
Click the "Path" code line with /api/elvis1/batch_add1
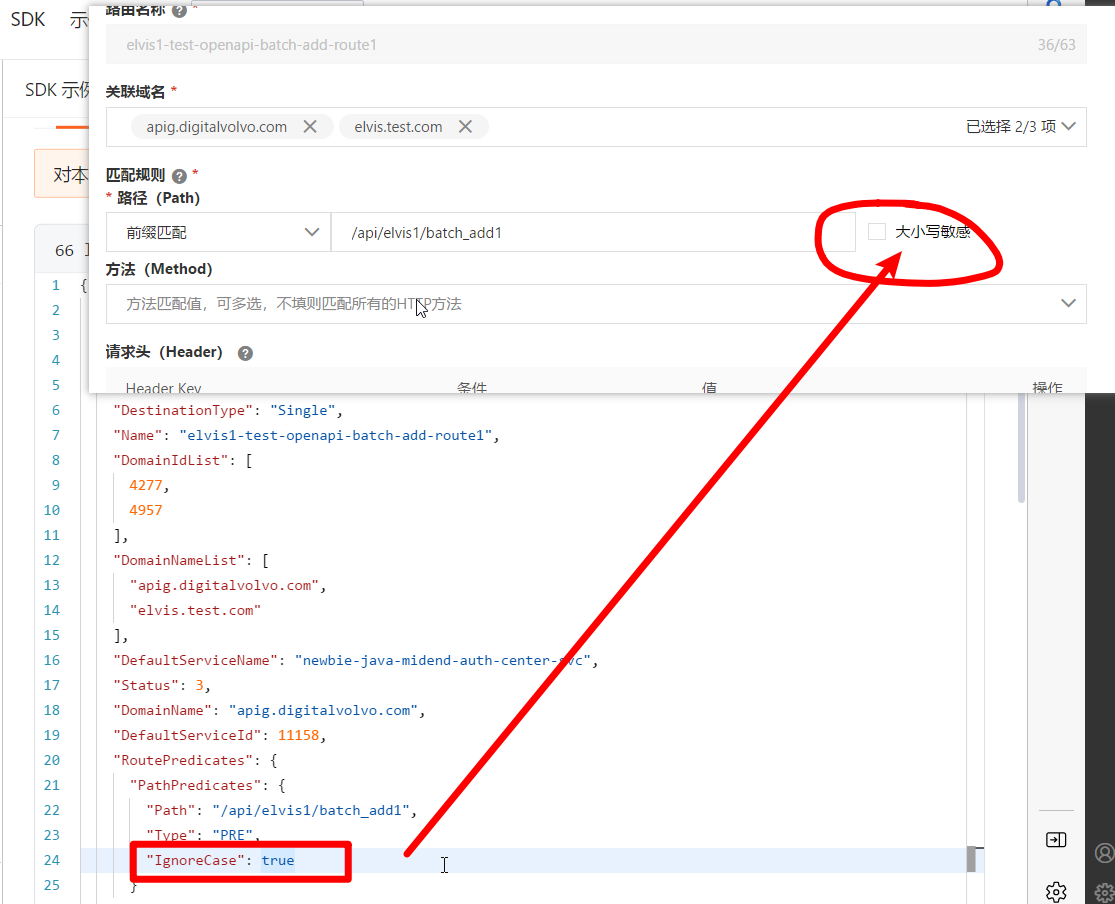coord(282,810)
